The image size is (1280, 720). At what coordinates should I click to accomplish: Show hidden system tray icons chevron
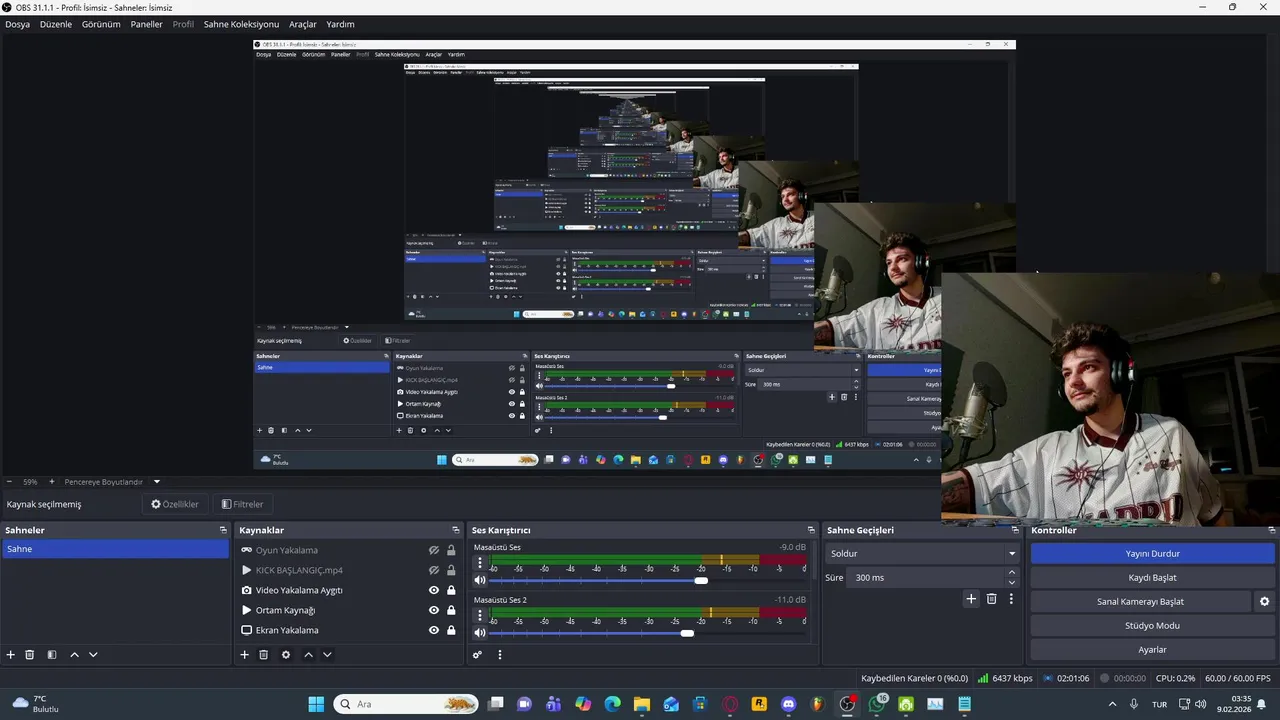click(1112, 704)
